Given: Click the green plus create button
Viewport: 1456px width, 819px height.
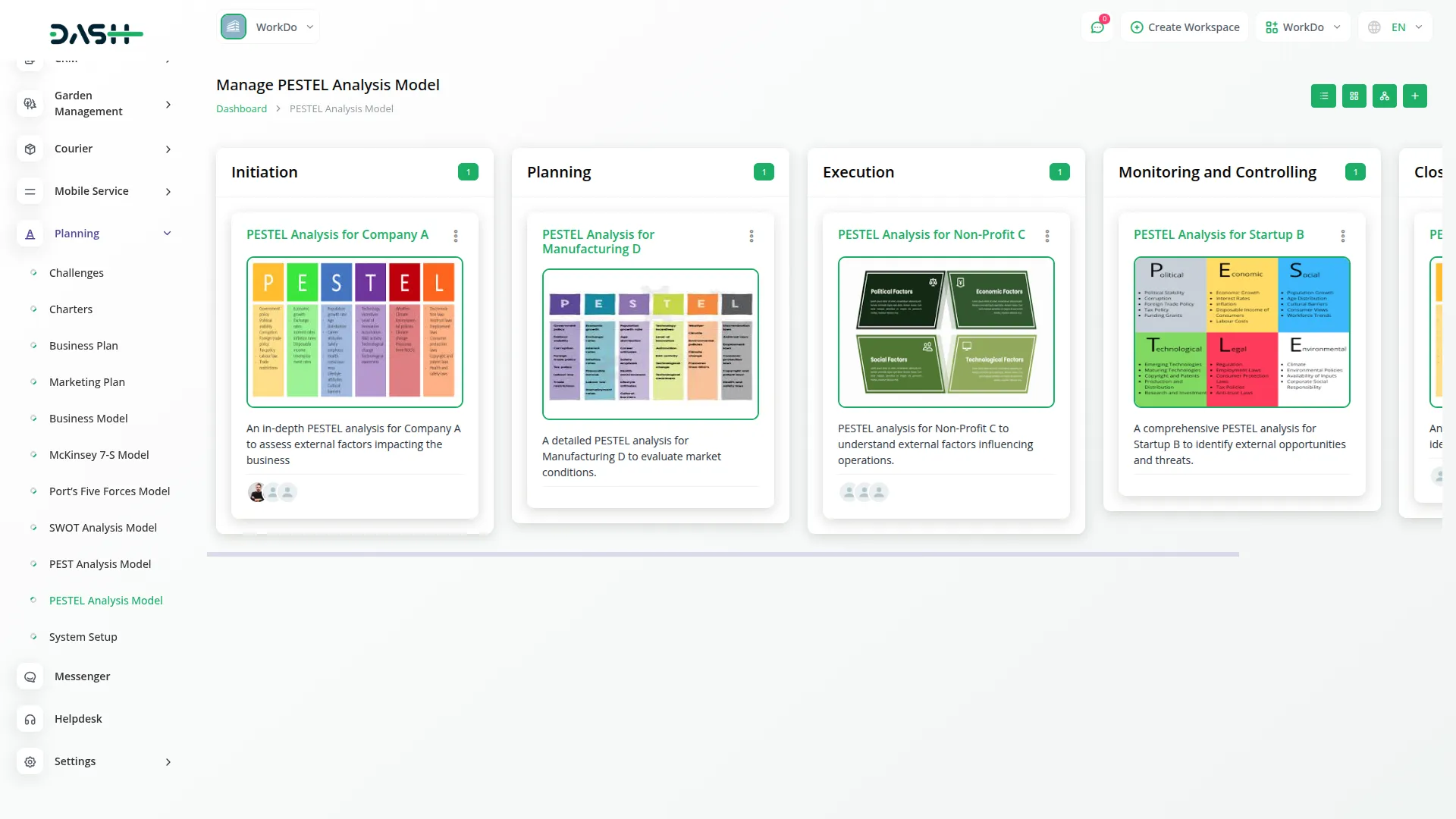Looking at the screenshot, I should point(1414,96).
